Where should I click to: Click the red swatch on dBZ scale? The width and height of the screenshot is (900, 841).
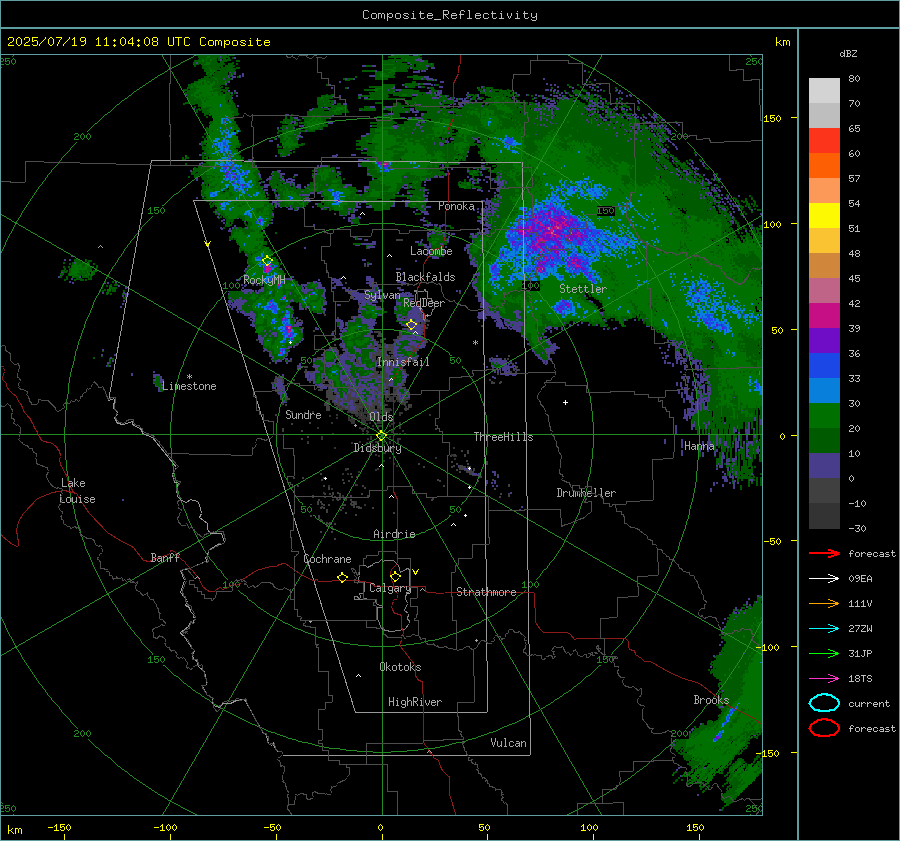(824, 141)
